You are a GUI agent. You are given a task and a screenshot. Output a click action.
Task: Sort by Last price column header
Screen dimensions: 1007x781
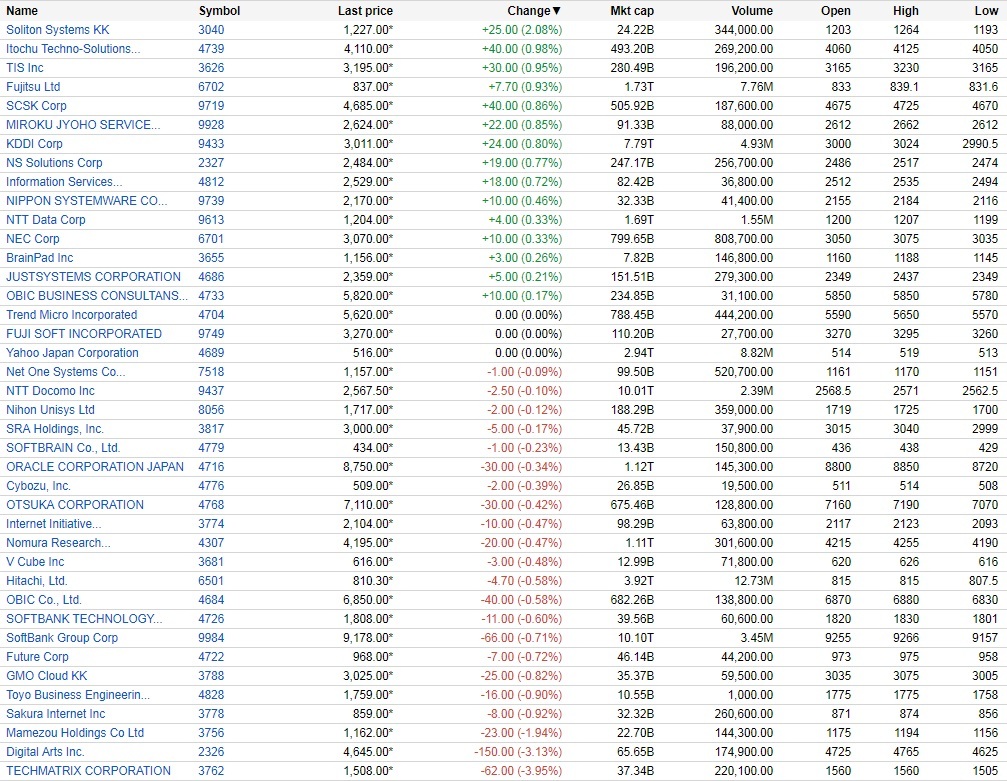[x=365, y=11]
